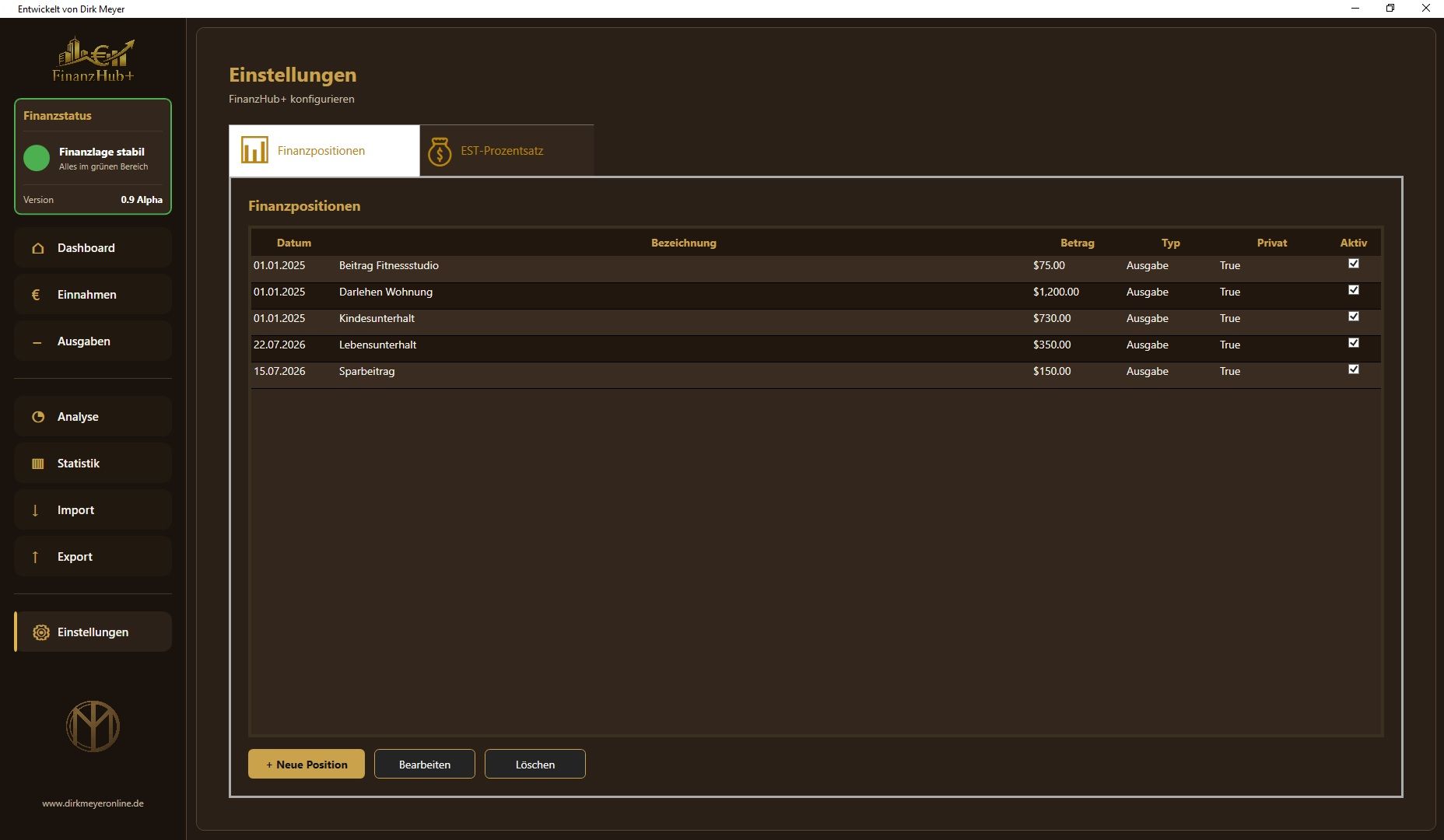Toggle Aktiv checkbox for Lebensunterhalt
This screenshot has width=1444, height=840.
(x=1354, y=343)
